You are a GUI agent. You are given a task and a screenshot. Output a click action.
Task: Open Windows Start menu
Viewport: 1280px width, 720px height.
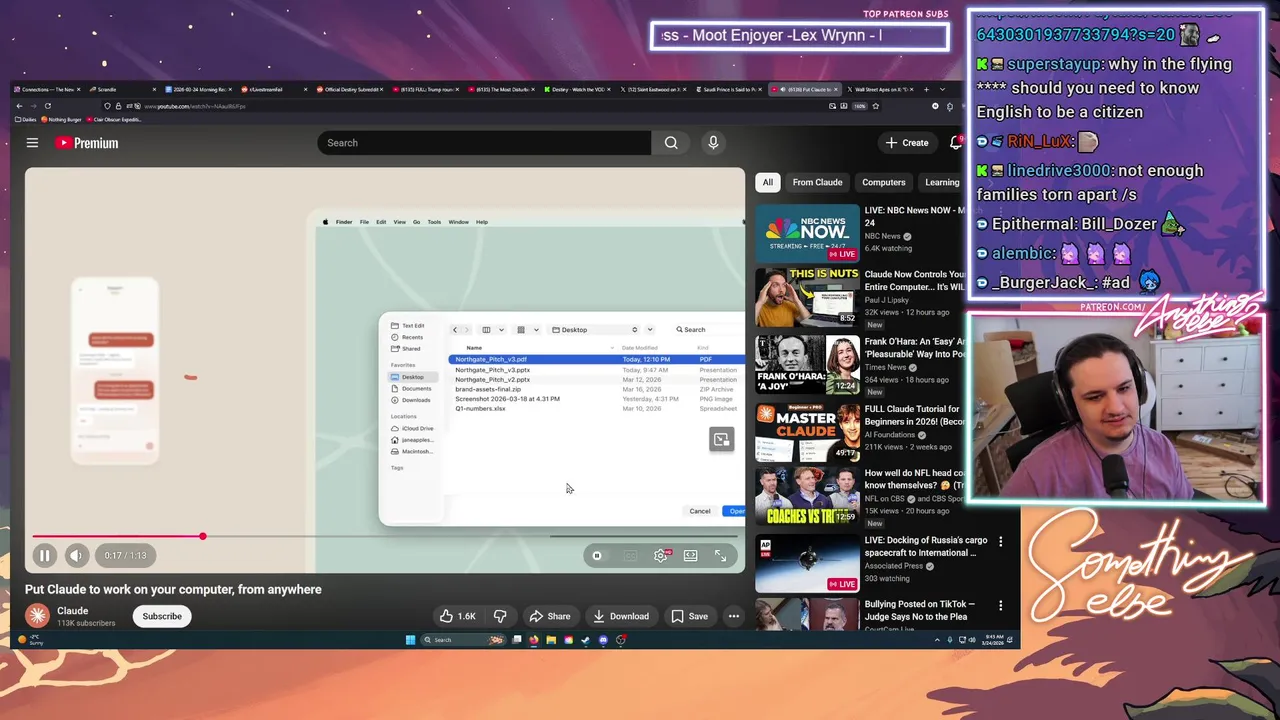click(410, 640)
